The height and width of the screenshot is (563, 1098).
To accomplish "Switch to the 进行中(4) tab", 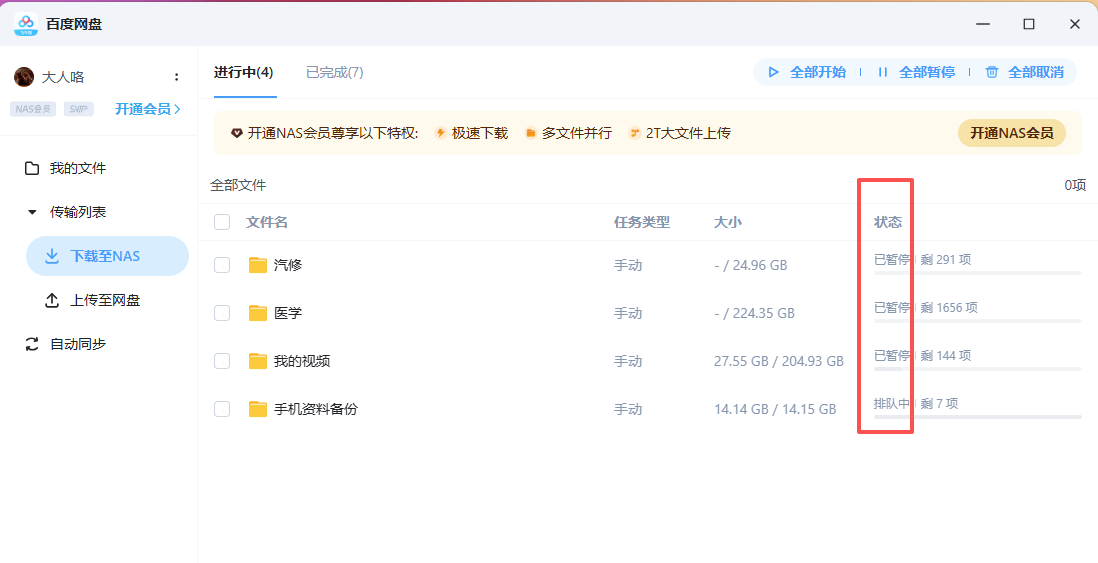I will tap(244, 72).
